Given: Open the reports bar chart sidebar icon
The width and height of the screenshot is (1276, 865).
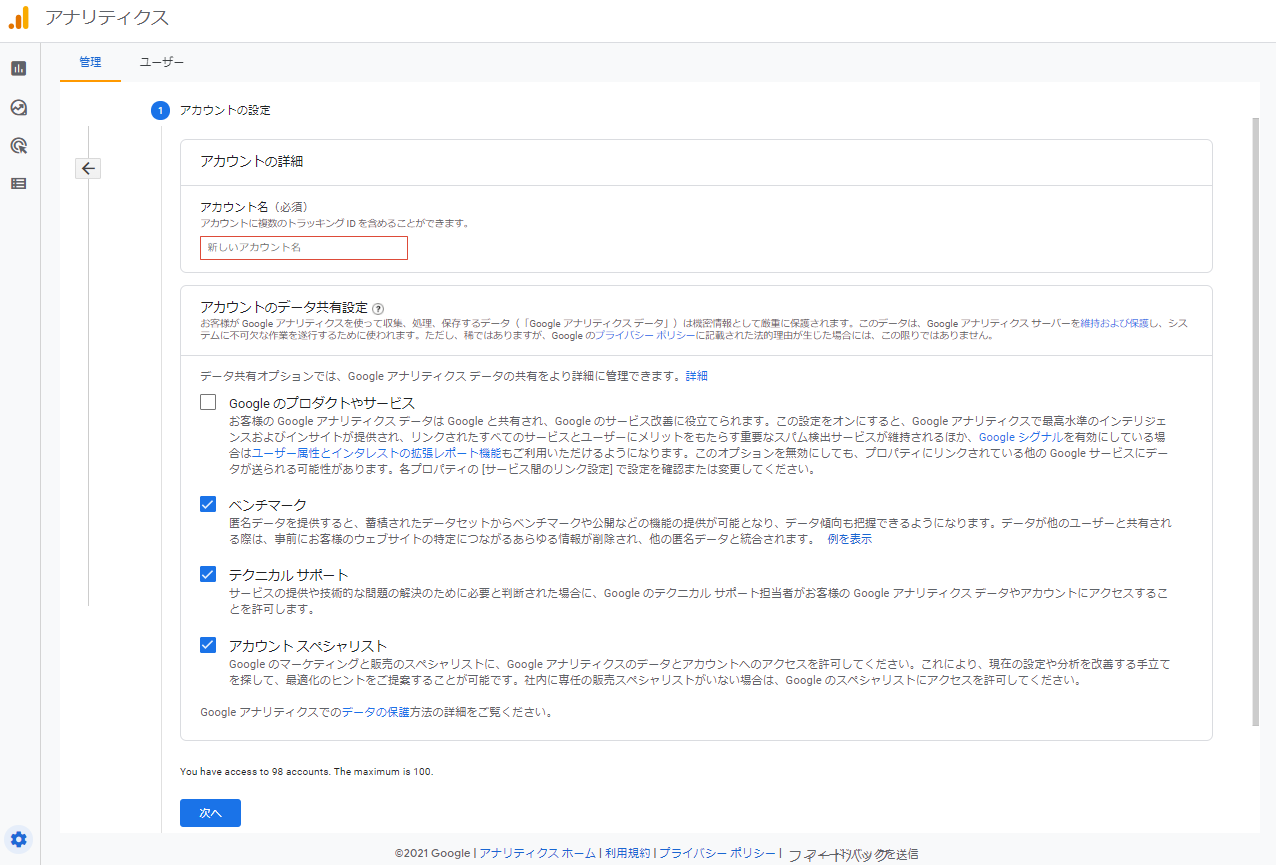Looking at the screenshot, I should tap(18, 68).
